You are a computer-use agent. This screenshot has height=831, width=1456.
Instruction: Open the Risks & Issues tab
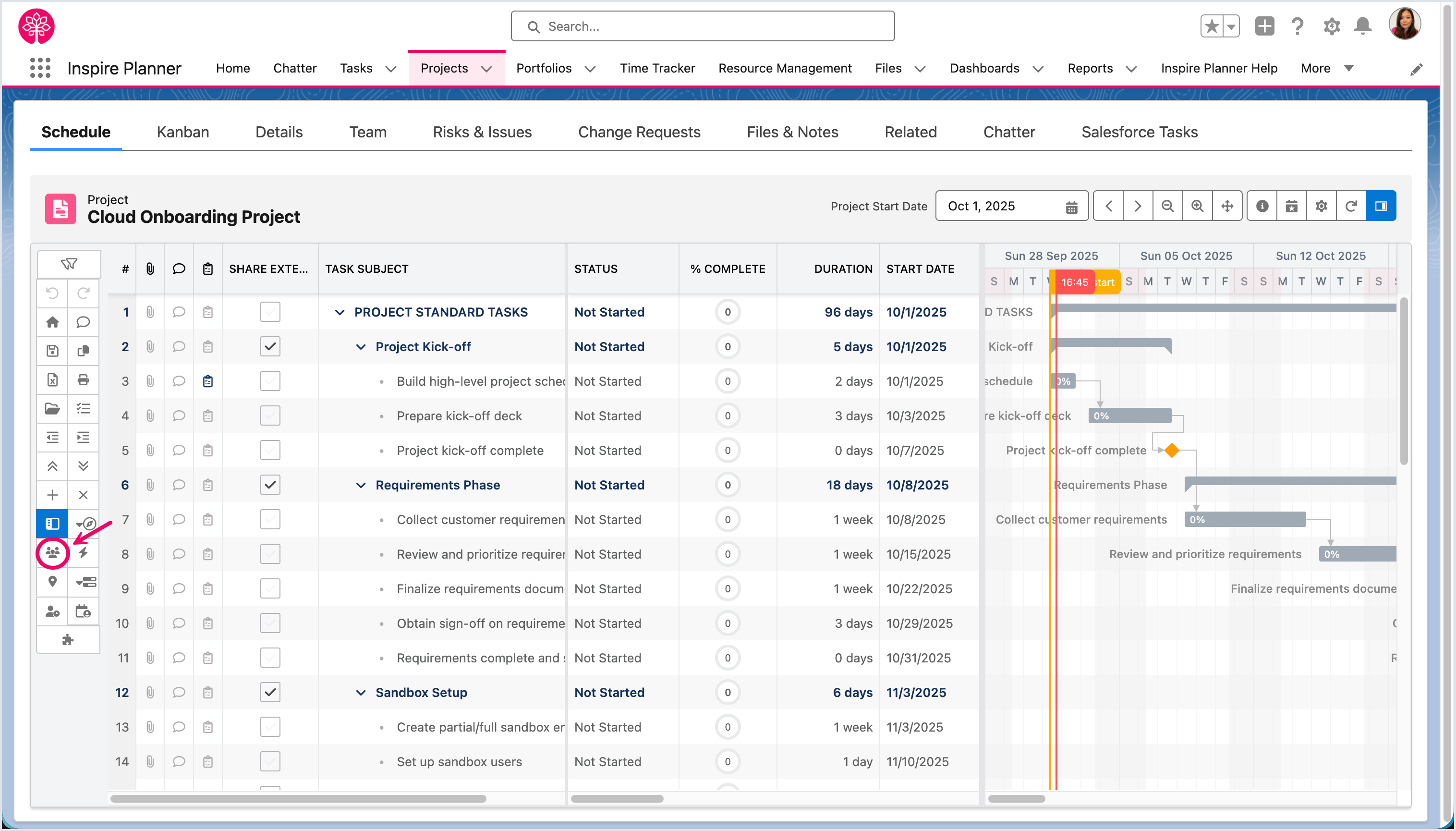[x=482, y=132]
